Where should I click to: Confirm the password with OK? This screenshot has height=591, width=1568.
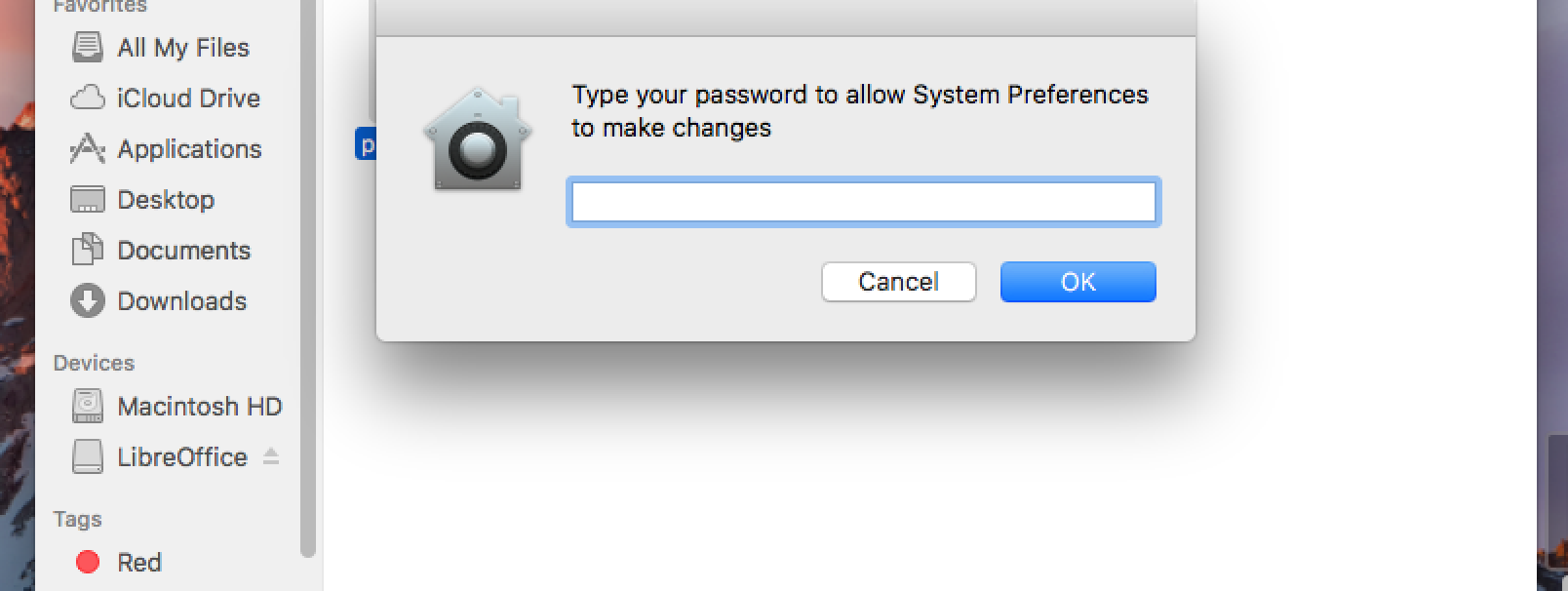pos(1078,282)
